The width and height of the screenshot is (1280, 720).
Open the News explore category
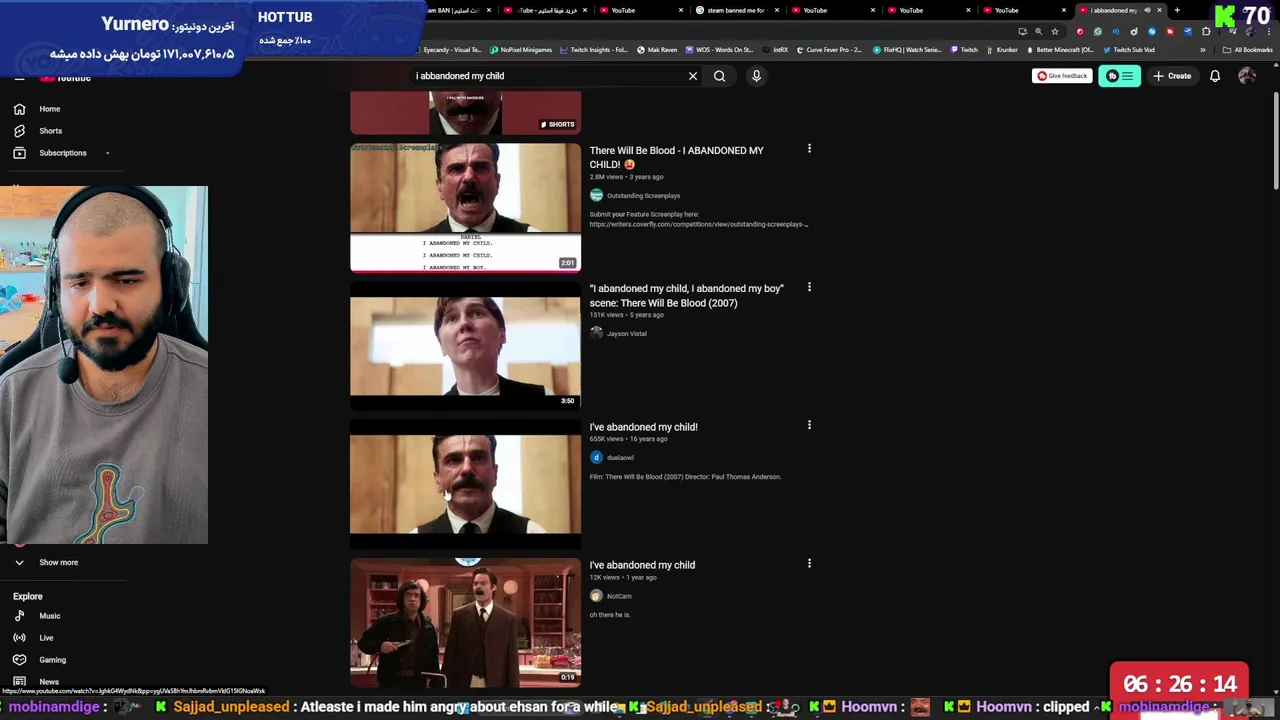point(48,682)
